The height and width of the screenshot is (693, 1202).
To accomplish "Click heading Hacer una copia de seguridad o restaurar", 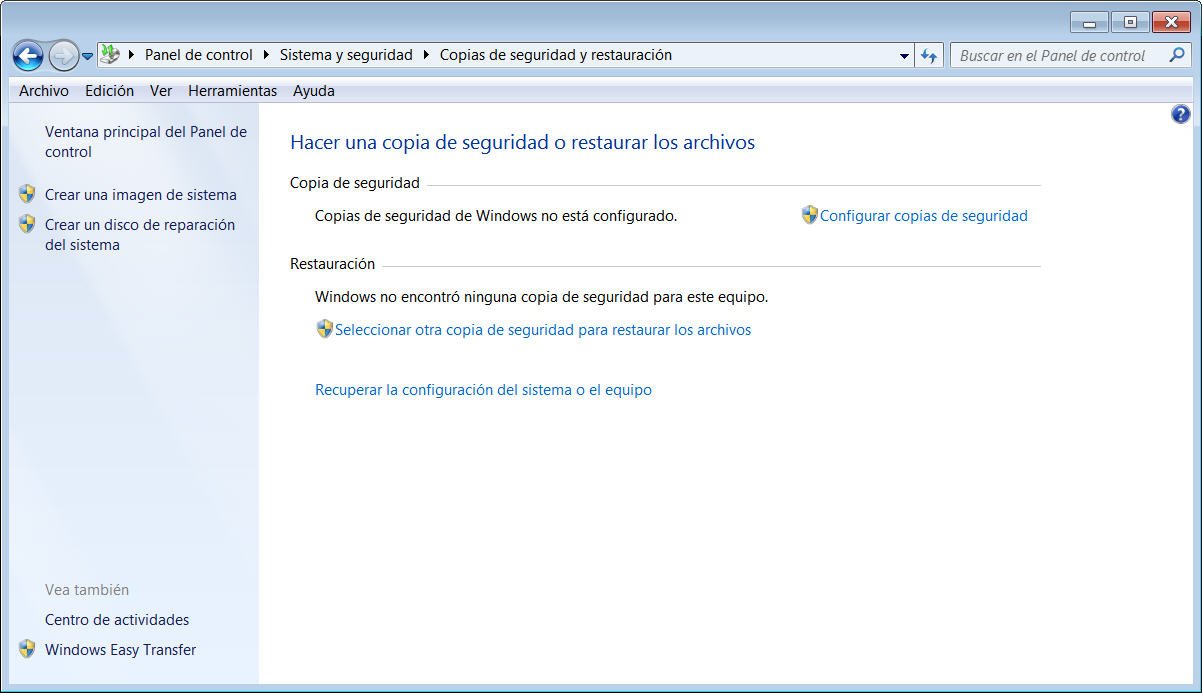I will (522, 142).
